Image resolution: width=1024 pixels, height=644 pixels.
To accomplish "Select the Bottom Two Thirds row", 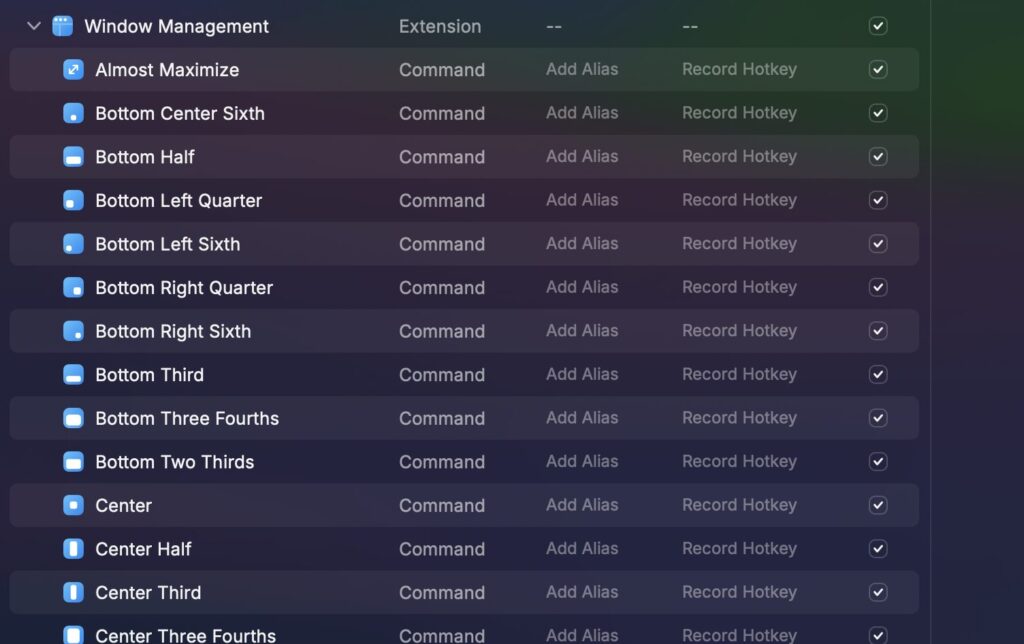I will (175, 462).
